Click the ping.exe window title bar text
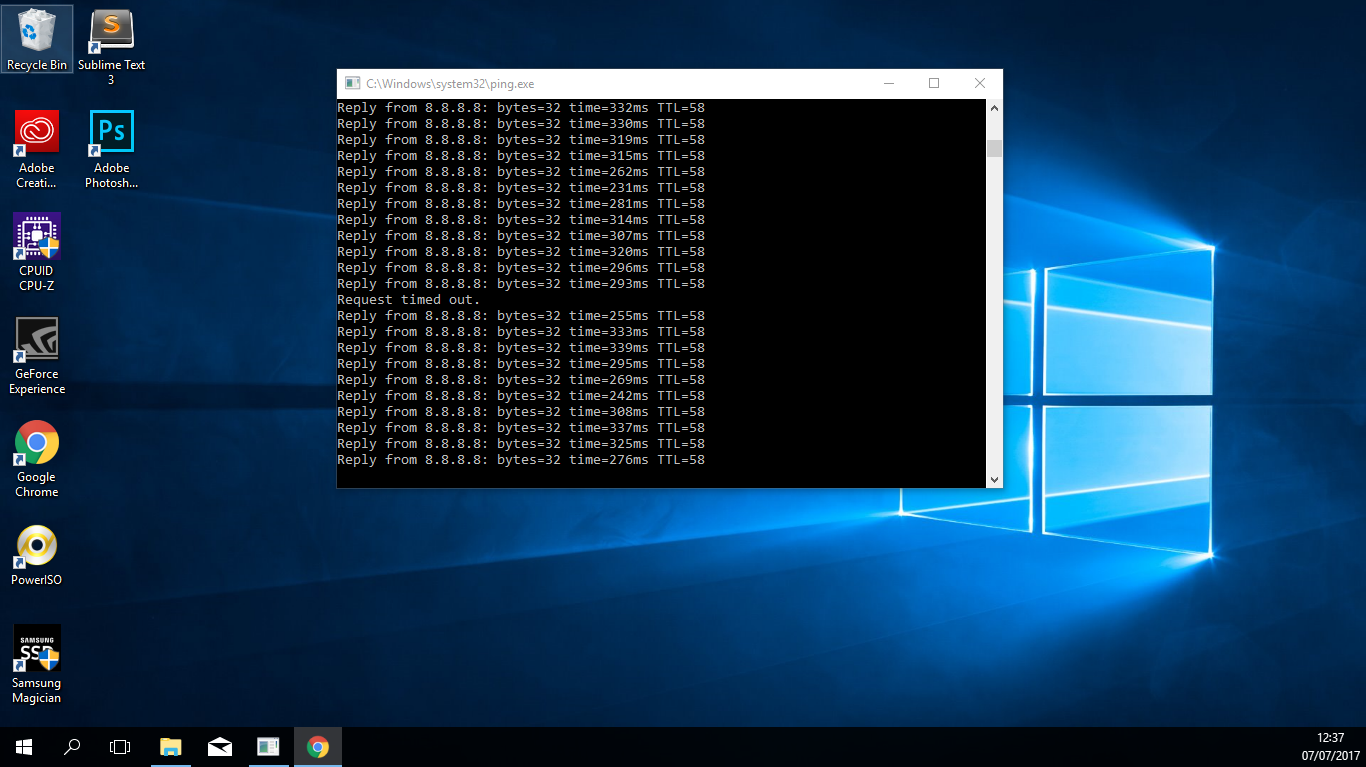1366x767 pixels. (450, 84)
